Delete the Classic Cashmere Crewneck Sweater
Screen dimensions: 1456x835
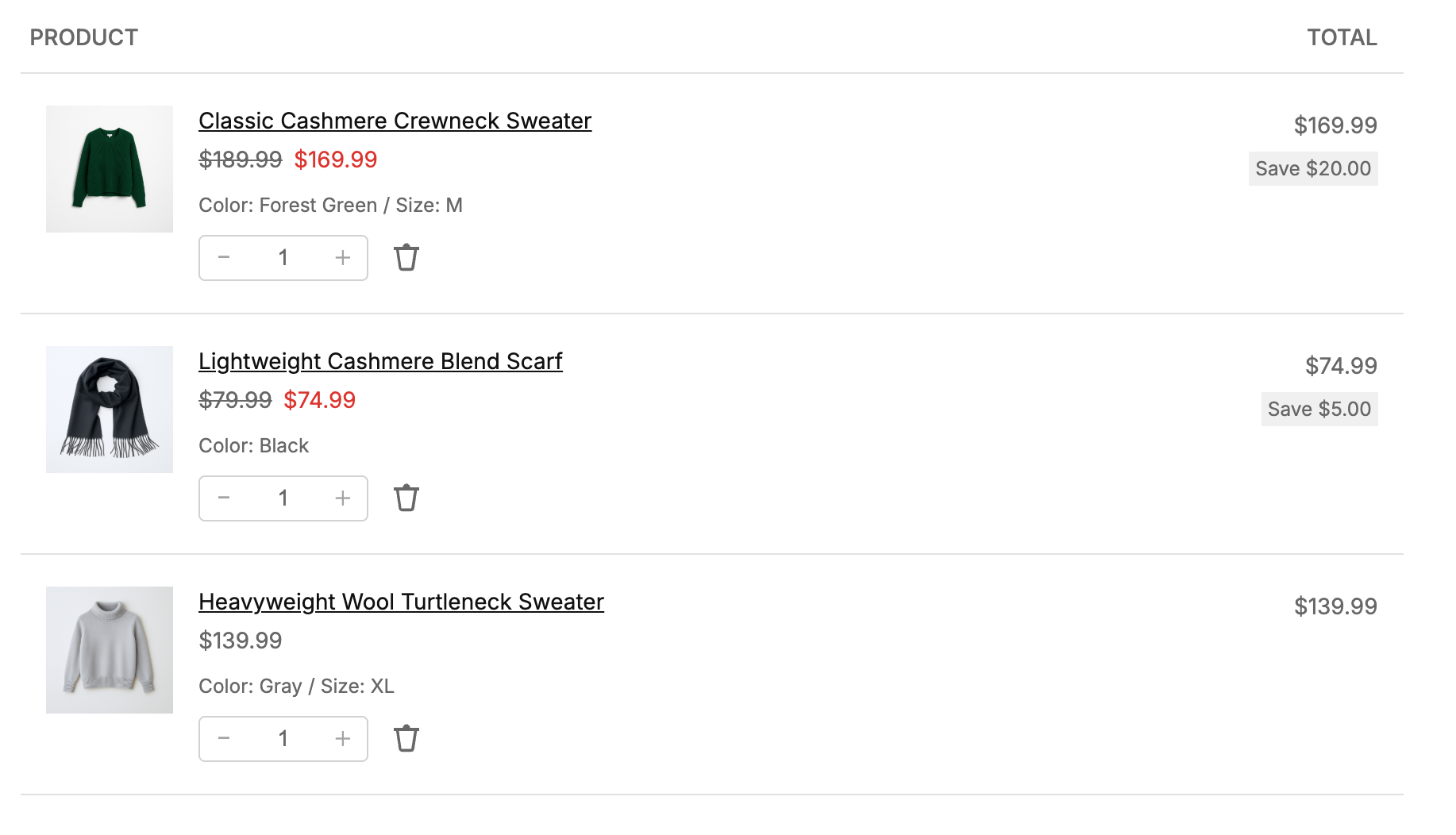coord(407,257)
